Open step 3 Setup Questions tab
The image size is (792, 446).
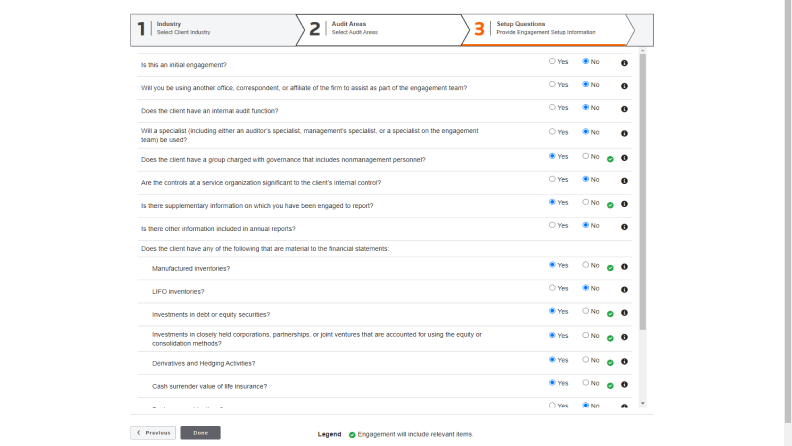click(x=545, y=29)
